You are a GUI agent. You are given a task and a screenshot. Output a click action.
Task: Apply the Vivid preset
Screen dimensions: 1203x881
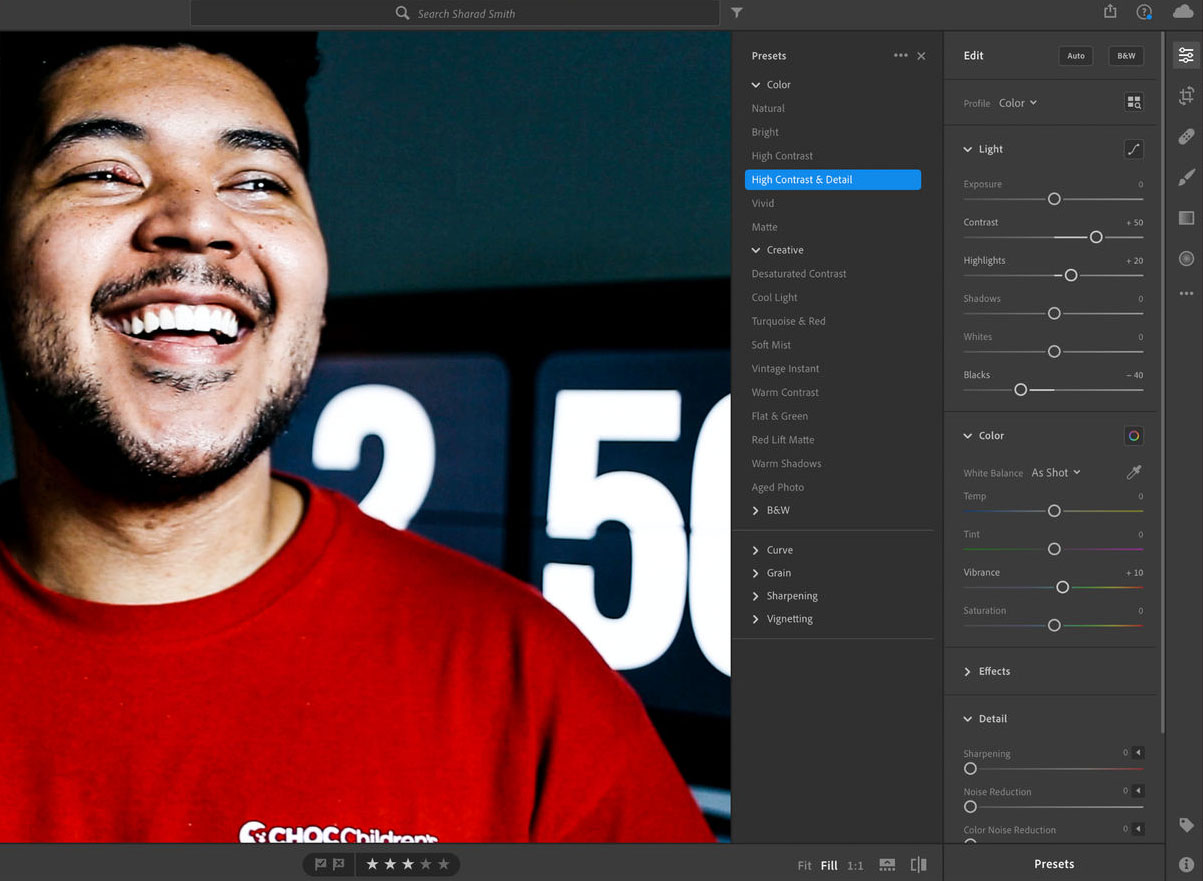pos(763,203)
